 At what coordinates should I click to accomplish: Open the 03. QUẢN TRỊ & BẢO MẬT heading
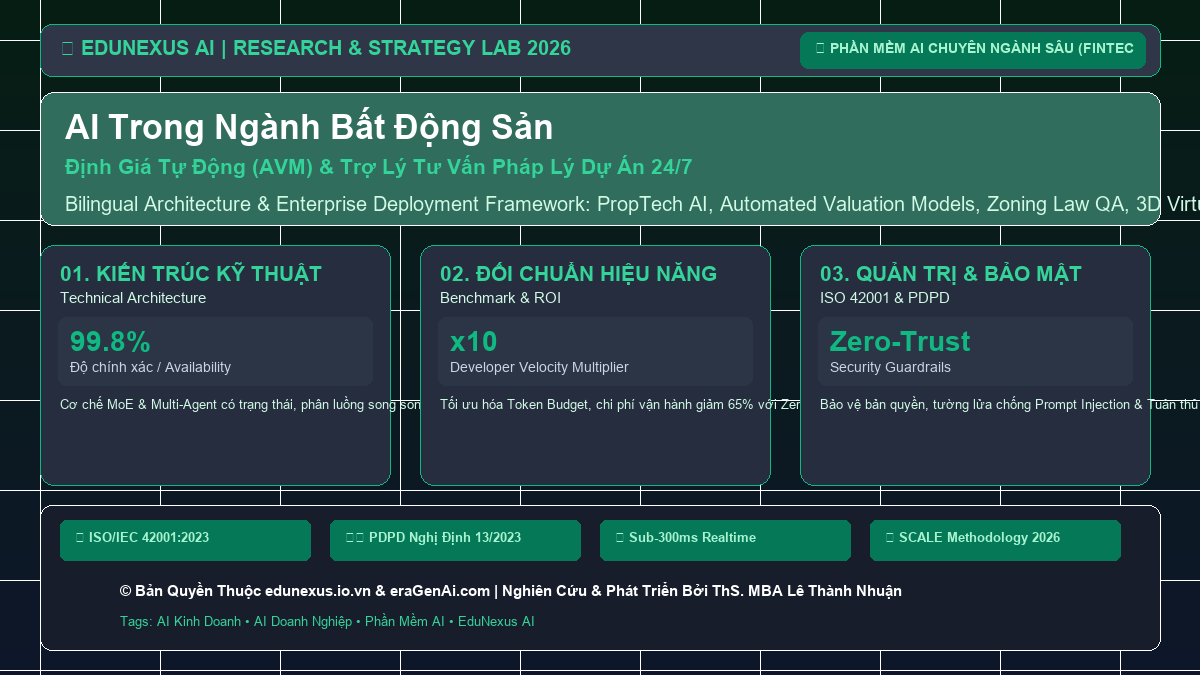[951, 274]
